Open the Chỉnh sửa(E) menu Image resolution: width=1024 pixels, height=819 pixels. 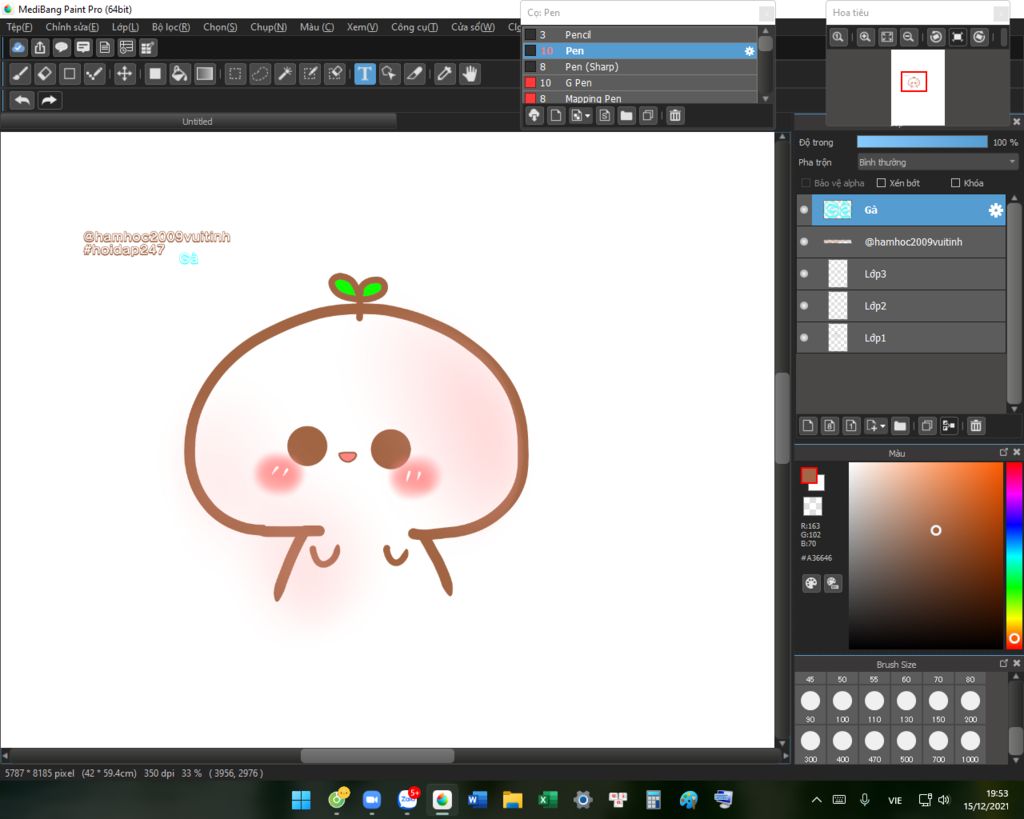[x=72, y=27]
